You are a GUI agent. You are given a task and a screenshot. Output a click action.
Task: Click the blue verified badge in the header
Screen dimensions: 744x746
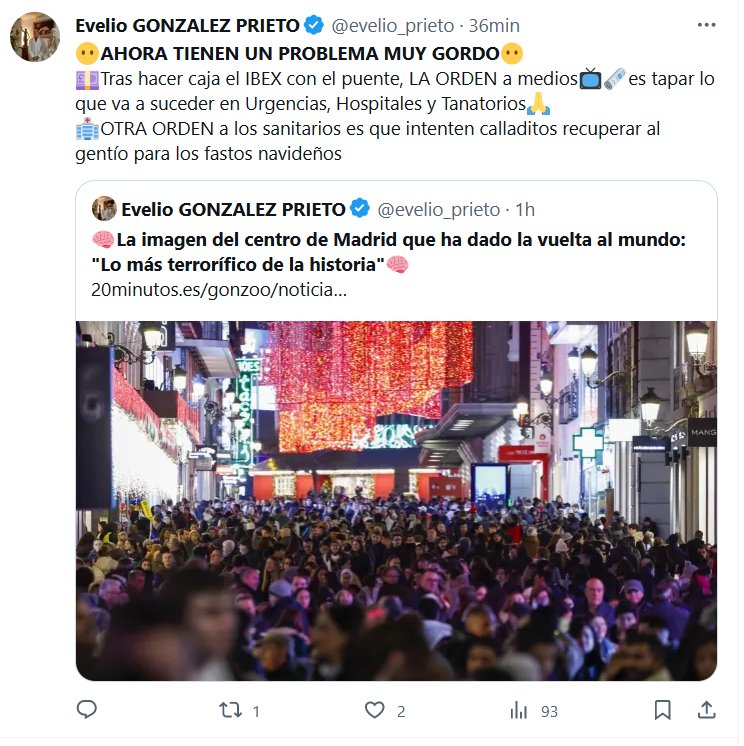[314, 25]
